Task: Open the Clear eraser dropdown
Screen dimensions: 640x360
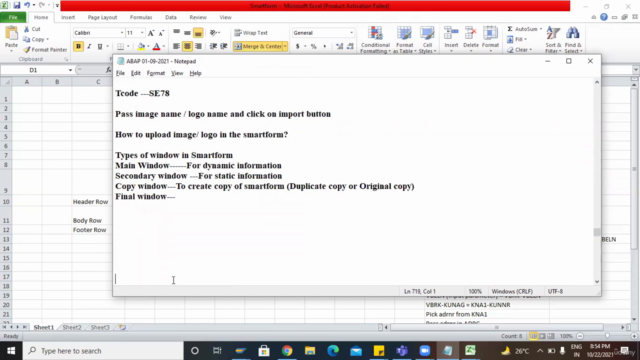Action: 520,50
